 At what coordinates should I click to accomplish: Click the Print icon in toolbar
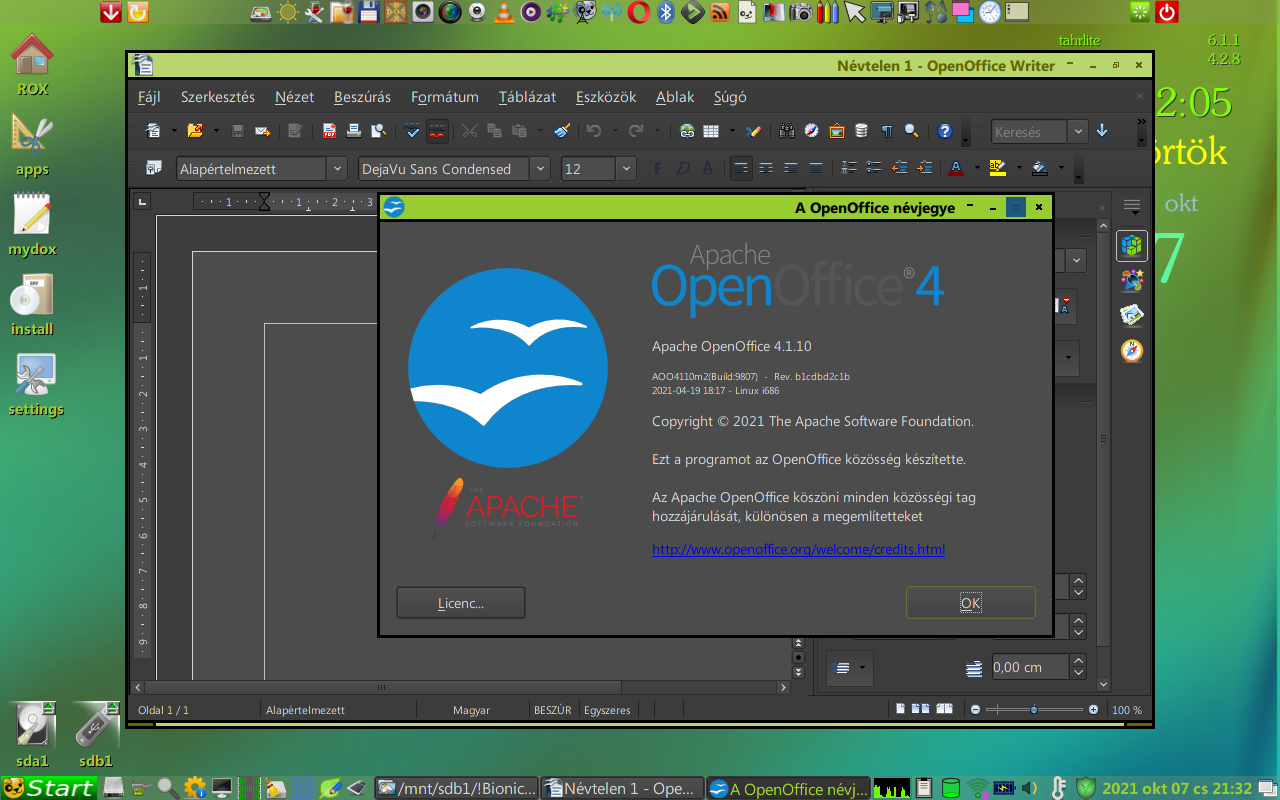coord(353,131)
